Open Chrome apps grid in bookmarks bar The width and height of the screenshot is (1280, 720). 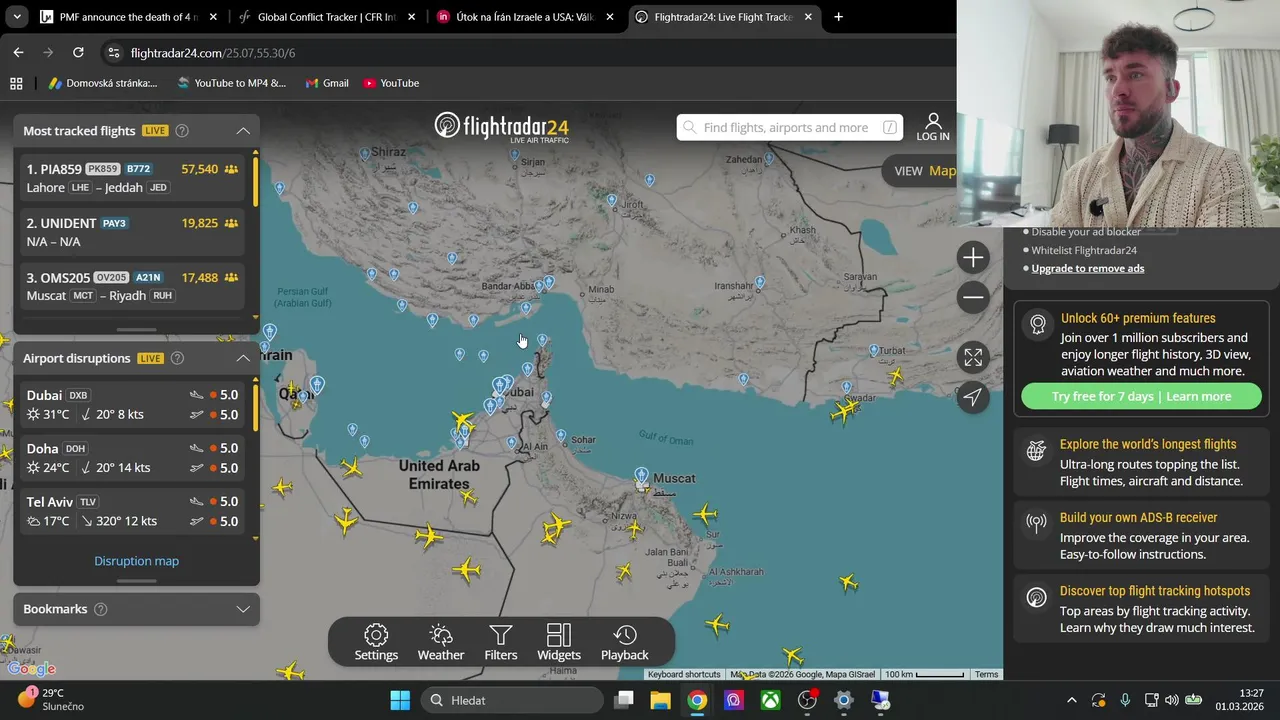coord(16,83)
